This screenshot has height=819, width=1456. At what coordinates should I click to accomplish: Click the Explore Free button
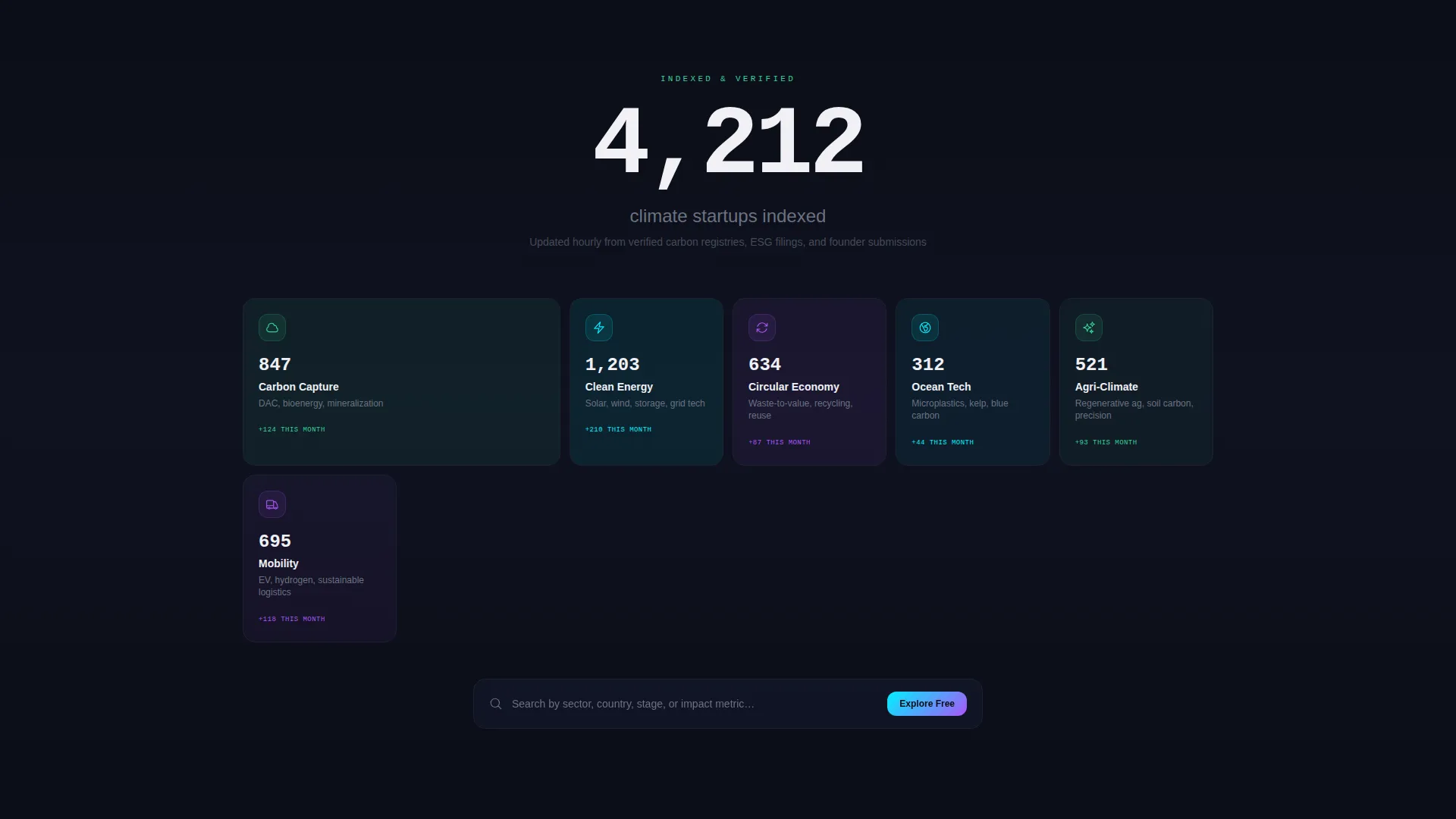click(x=927, y=704)
